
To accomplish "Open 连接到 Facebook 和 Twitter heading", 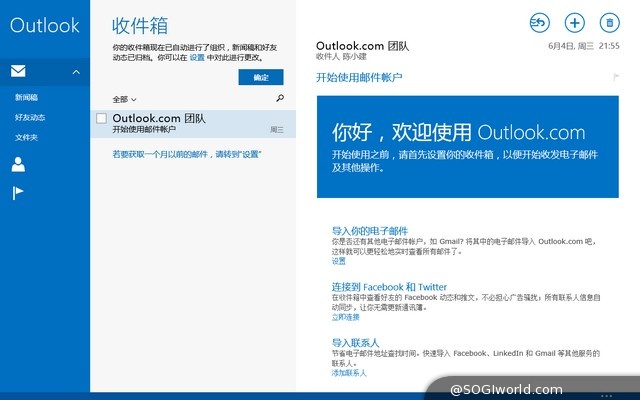I will 389,287.
